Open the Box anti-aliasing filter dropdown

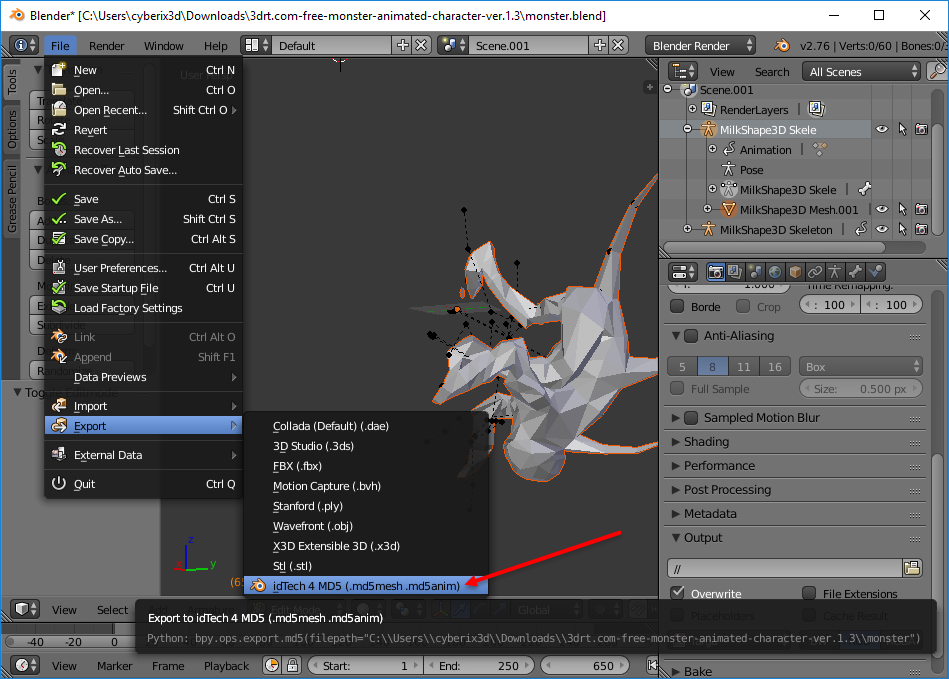pos(861,366)
